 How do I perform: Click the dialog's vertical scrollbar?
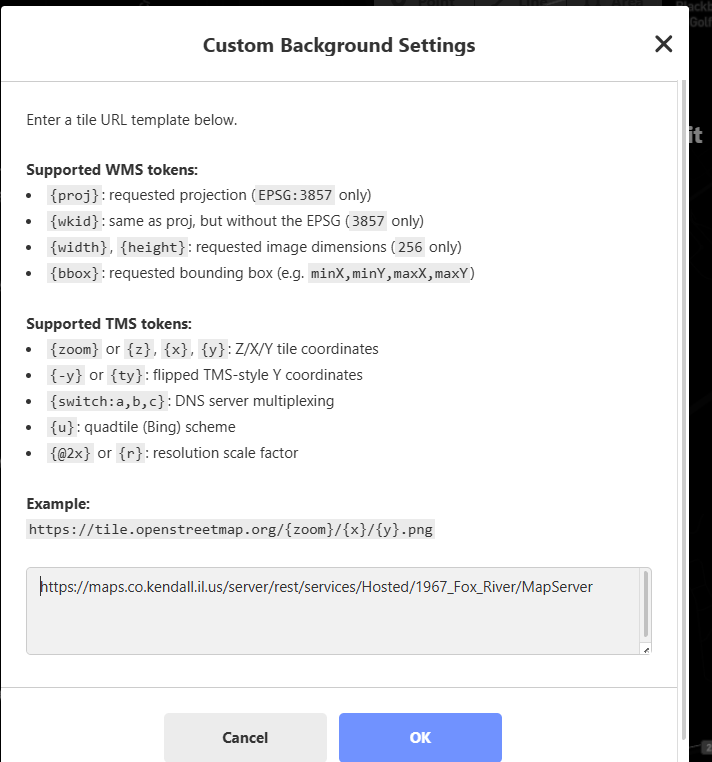(x=684, y=300)
